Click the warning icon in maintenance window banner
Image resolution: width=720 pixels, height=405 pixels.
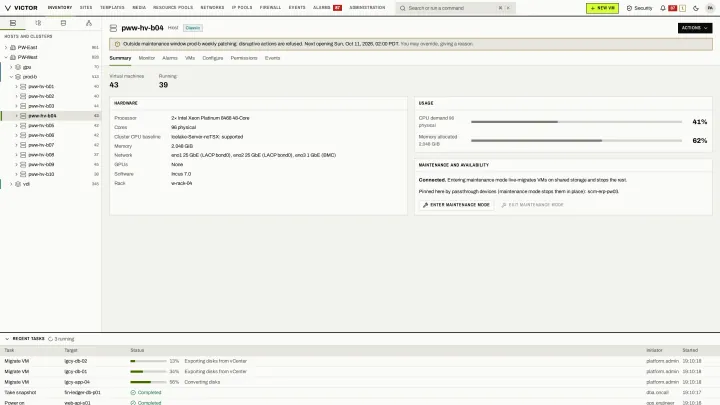(117, 44)
